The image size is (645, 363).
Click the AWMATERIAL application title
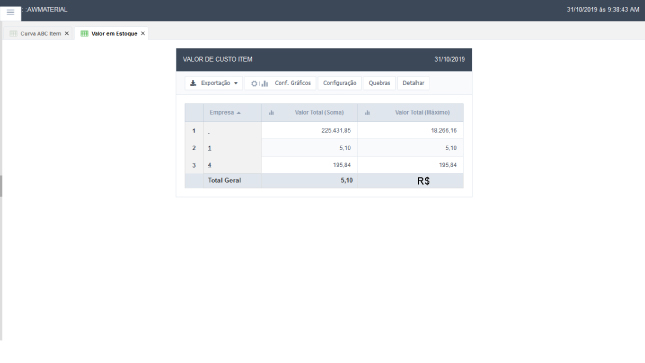click(47, 9)
